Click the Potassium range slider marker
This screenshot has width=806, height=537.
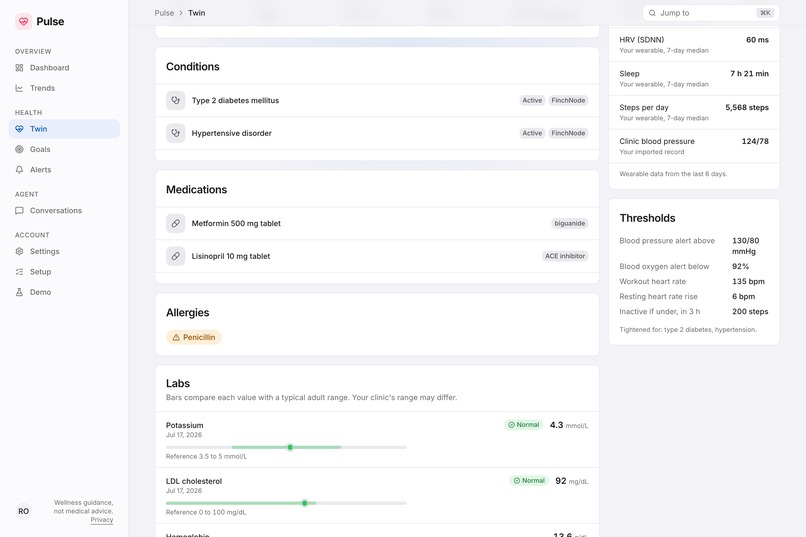(290, 448)
